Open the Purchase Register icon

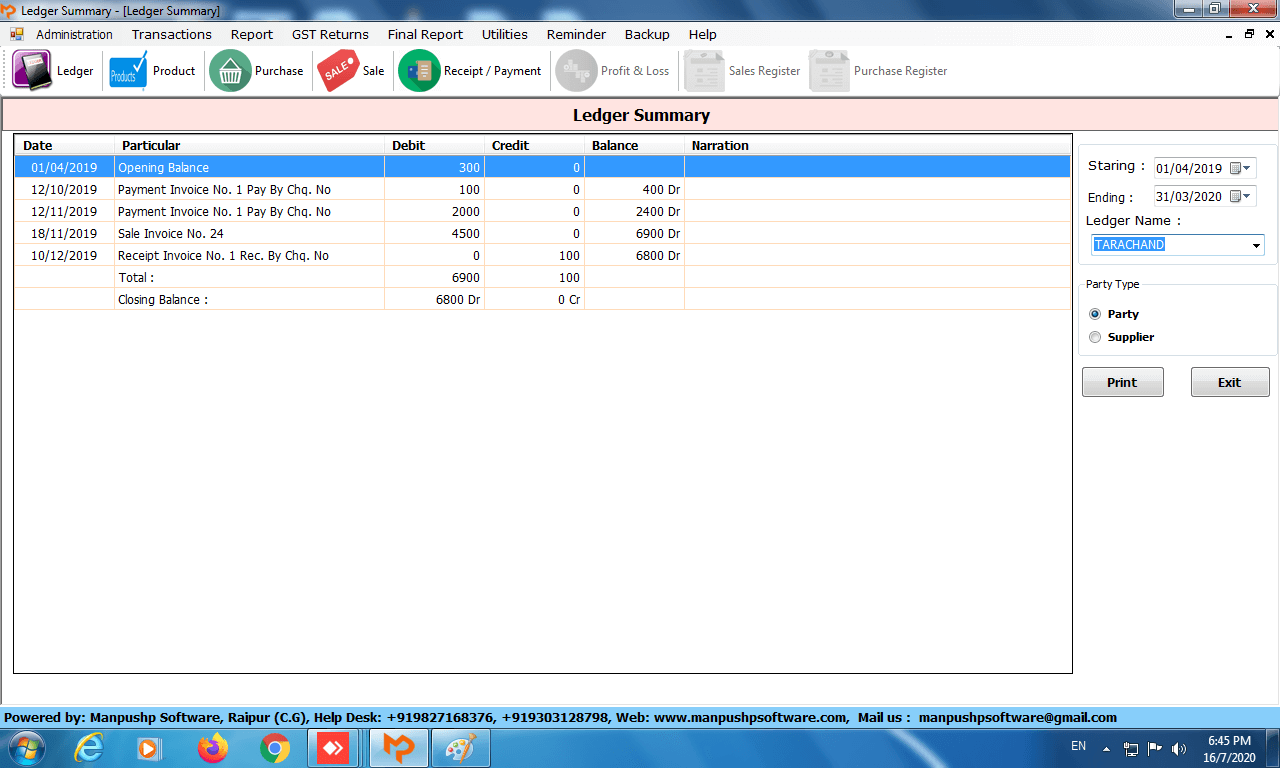830,71
